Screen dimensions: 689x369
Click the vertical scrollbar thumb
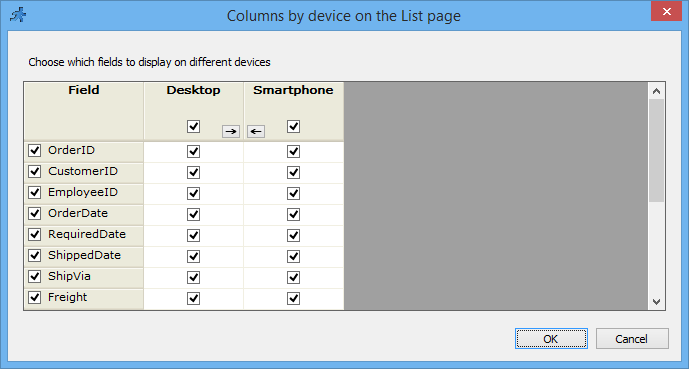656,150
